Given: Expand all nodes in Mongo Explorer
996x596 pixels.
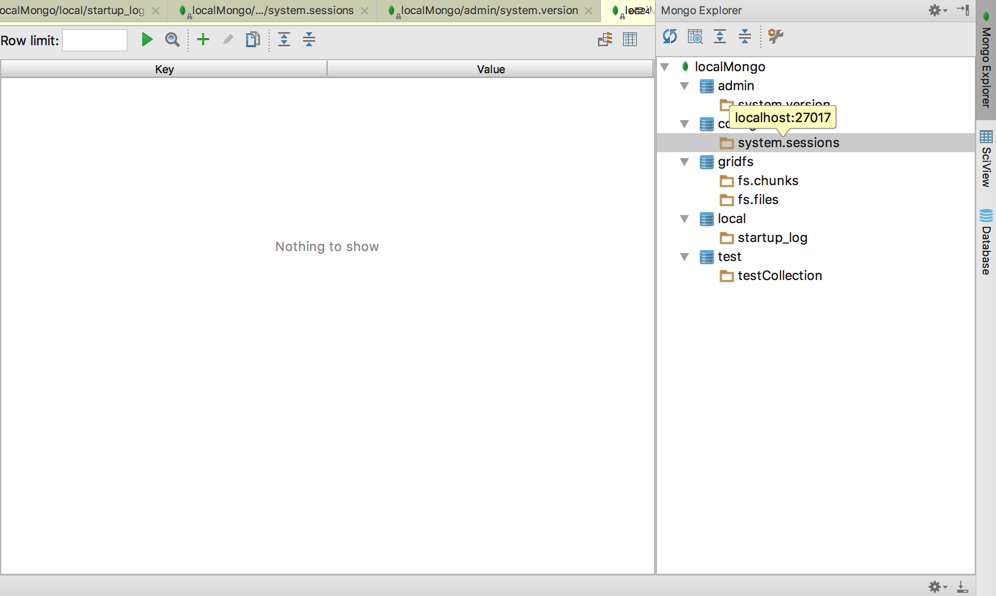Looking at the screenshot, I should tap(720, 36).
